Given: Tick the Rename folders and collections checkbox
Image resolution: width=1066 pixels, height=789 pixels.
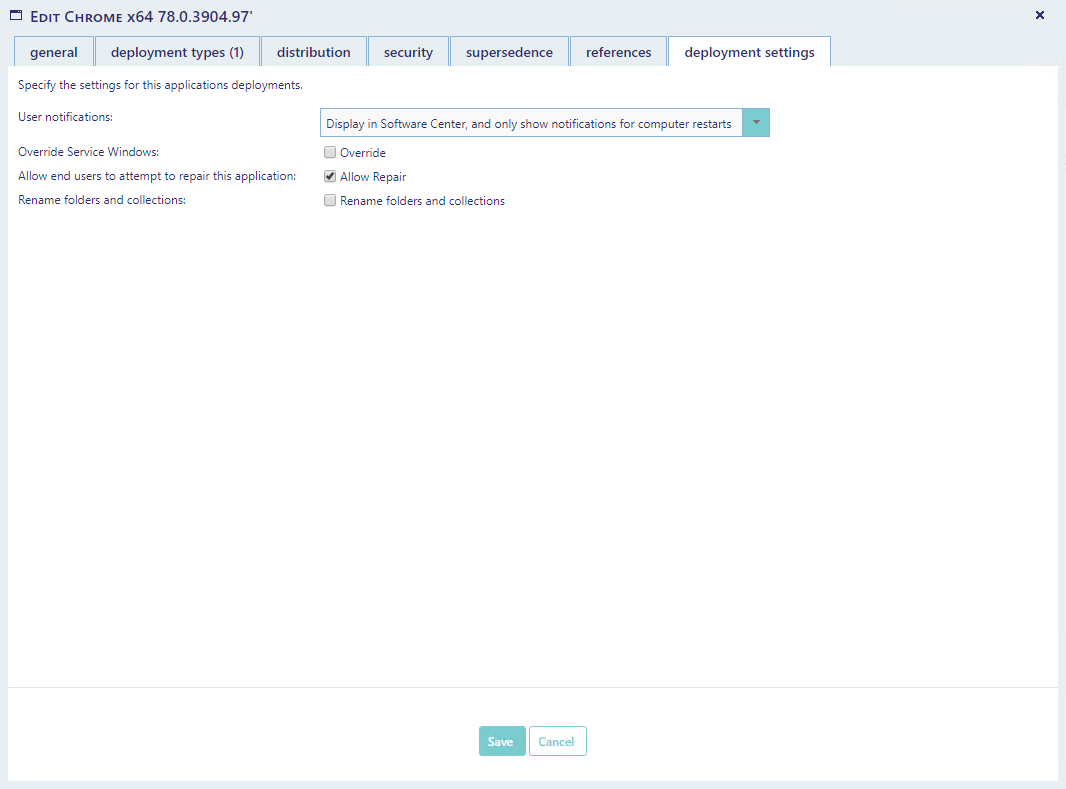Looking at the screenshot, I should pos(330,201).
